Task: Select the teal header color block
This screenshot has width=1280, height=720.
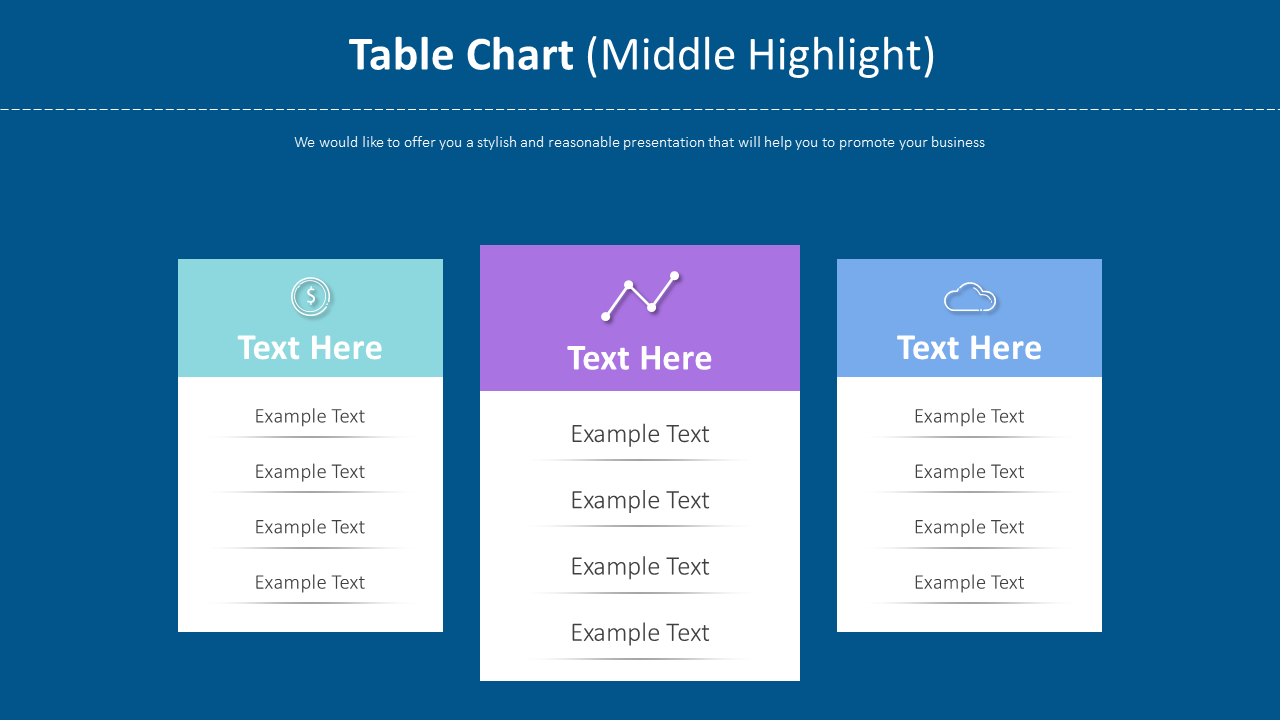Action: click(x=310, y=318)
